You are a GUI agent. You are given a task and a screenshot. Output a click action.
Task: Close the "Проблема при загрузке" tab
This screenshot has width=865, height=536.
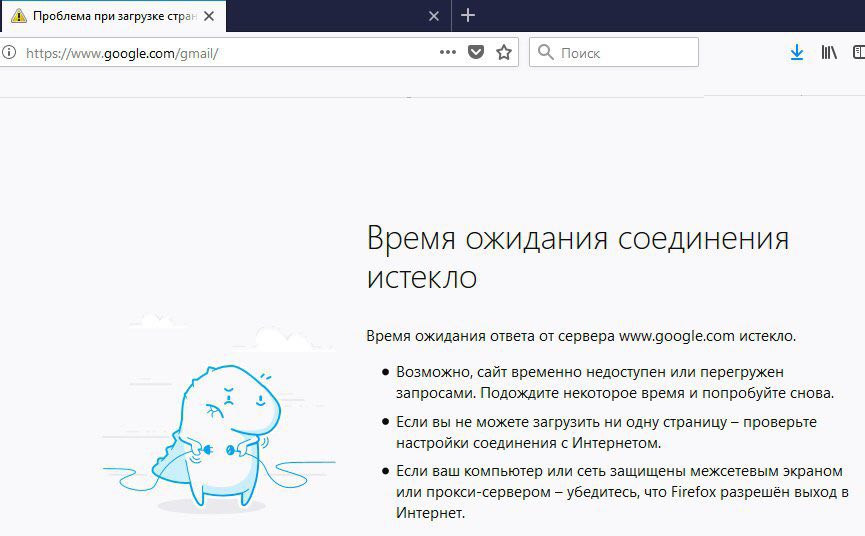tap(209, 16)
